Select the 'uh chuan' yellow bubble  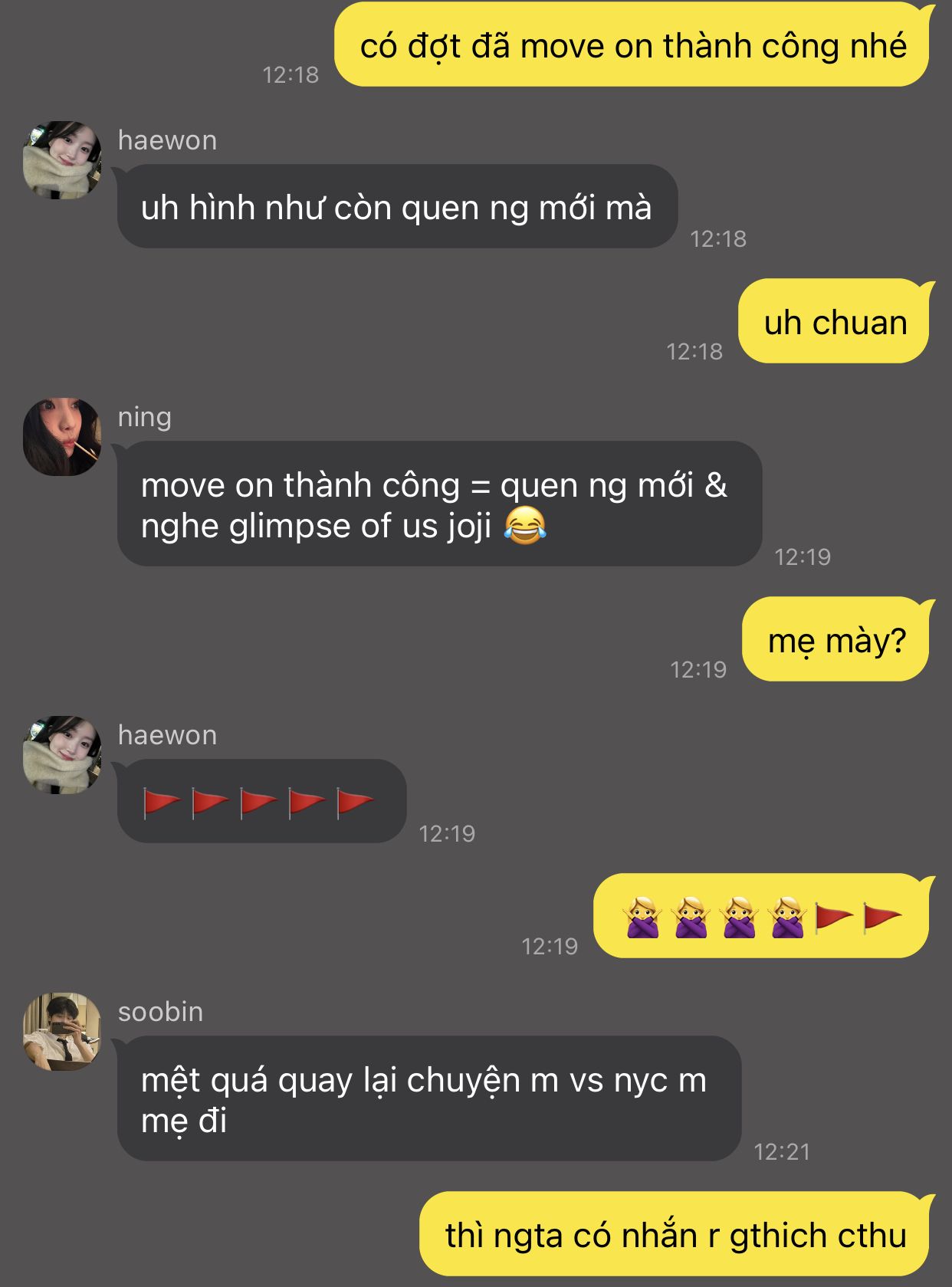click(x=835, y=321)
